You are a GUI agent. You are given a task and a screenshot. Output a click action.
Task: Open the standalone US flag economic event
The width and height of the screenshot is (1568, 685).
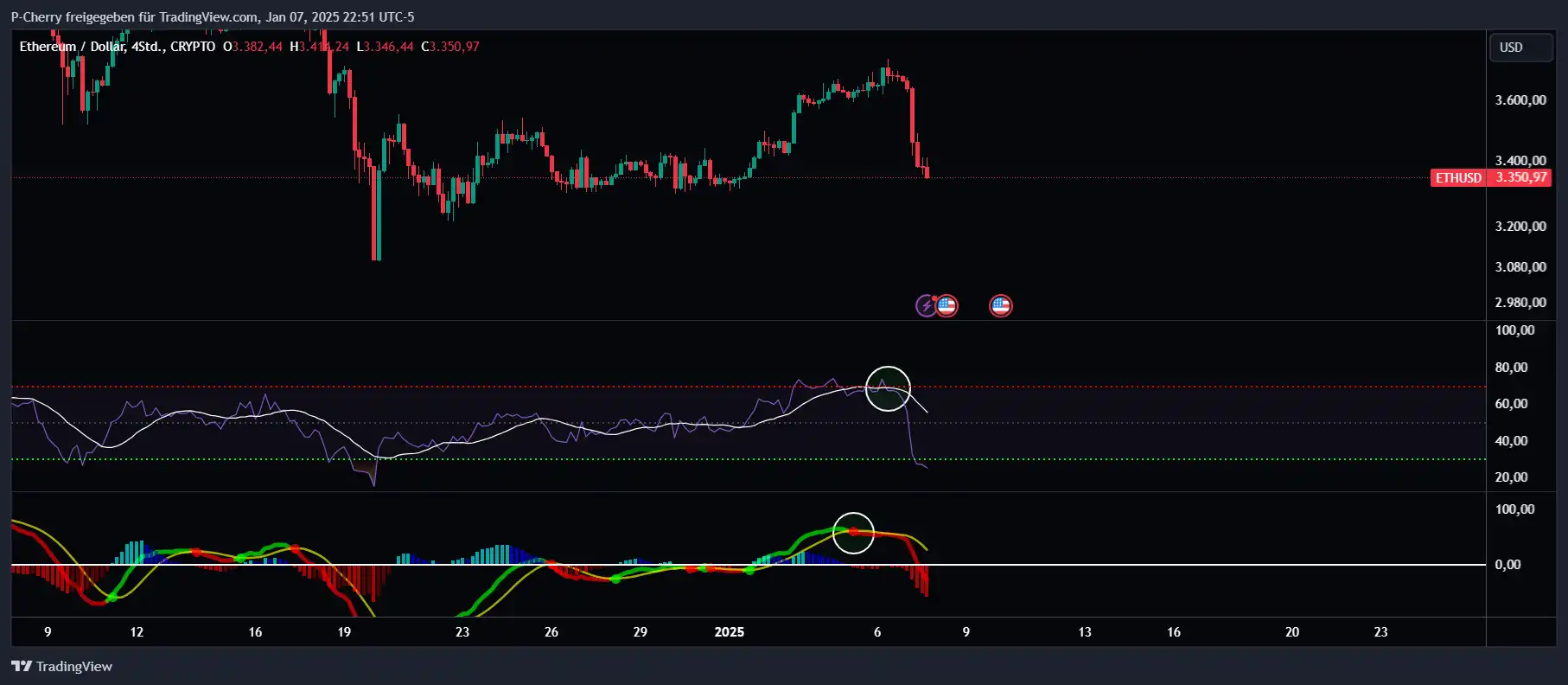(x=1000, y=305)
